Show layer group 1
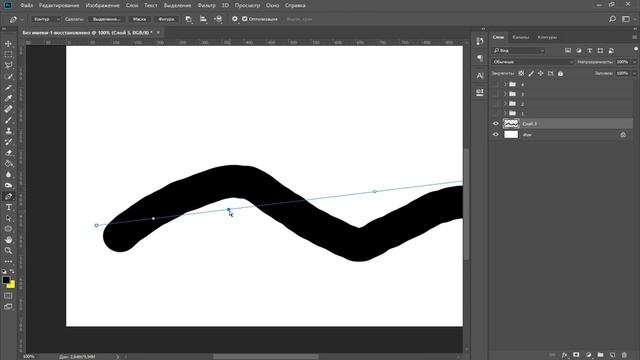The width and height of the screenshot is (640, 360). (x=496, y=113)
